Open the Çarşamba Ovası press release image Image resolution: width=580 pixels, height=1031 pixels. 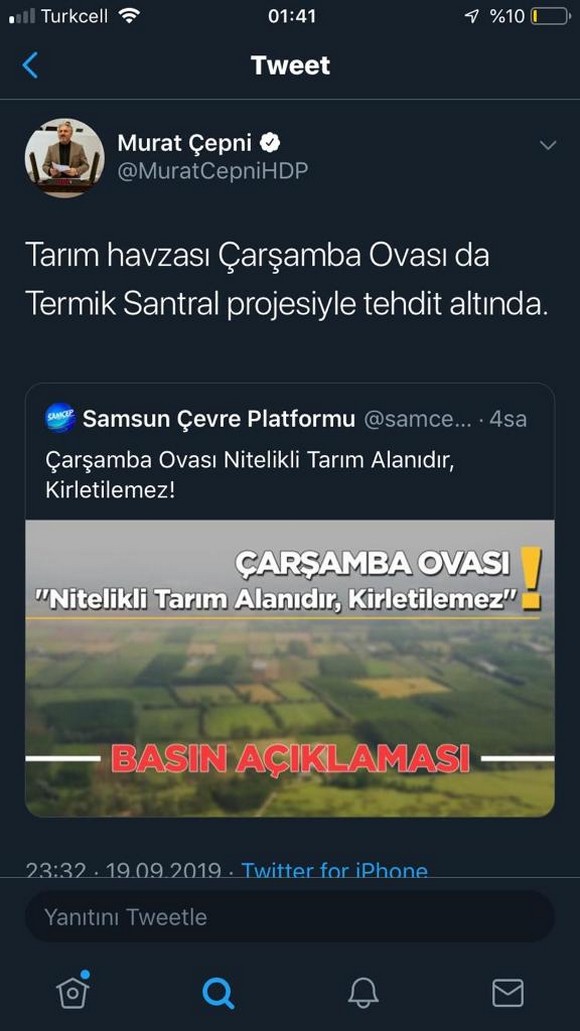pyautogui.click(x=290, y=669)
